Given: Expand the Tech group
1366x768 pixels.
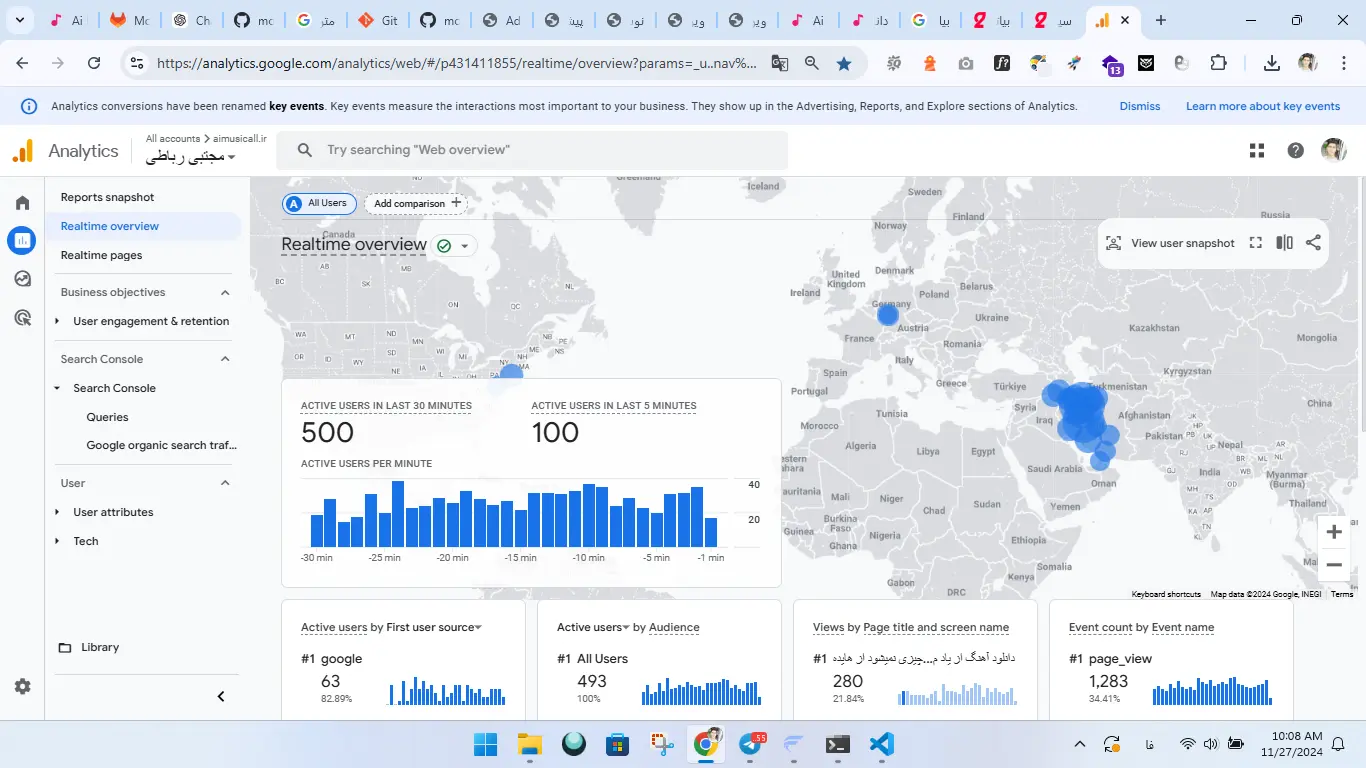Looking at the screenshot, I should click(x=58, y=541).
